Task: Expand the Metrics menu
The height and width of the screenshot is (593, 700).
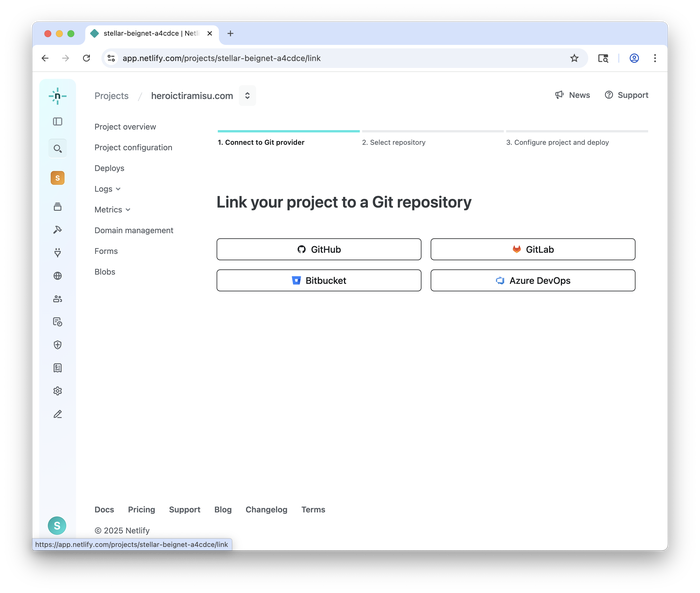Action: [112, 209]
